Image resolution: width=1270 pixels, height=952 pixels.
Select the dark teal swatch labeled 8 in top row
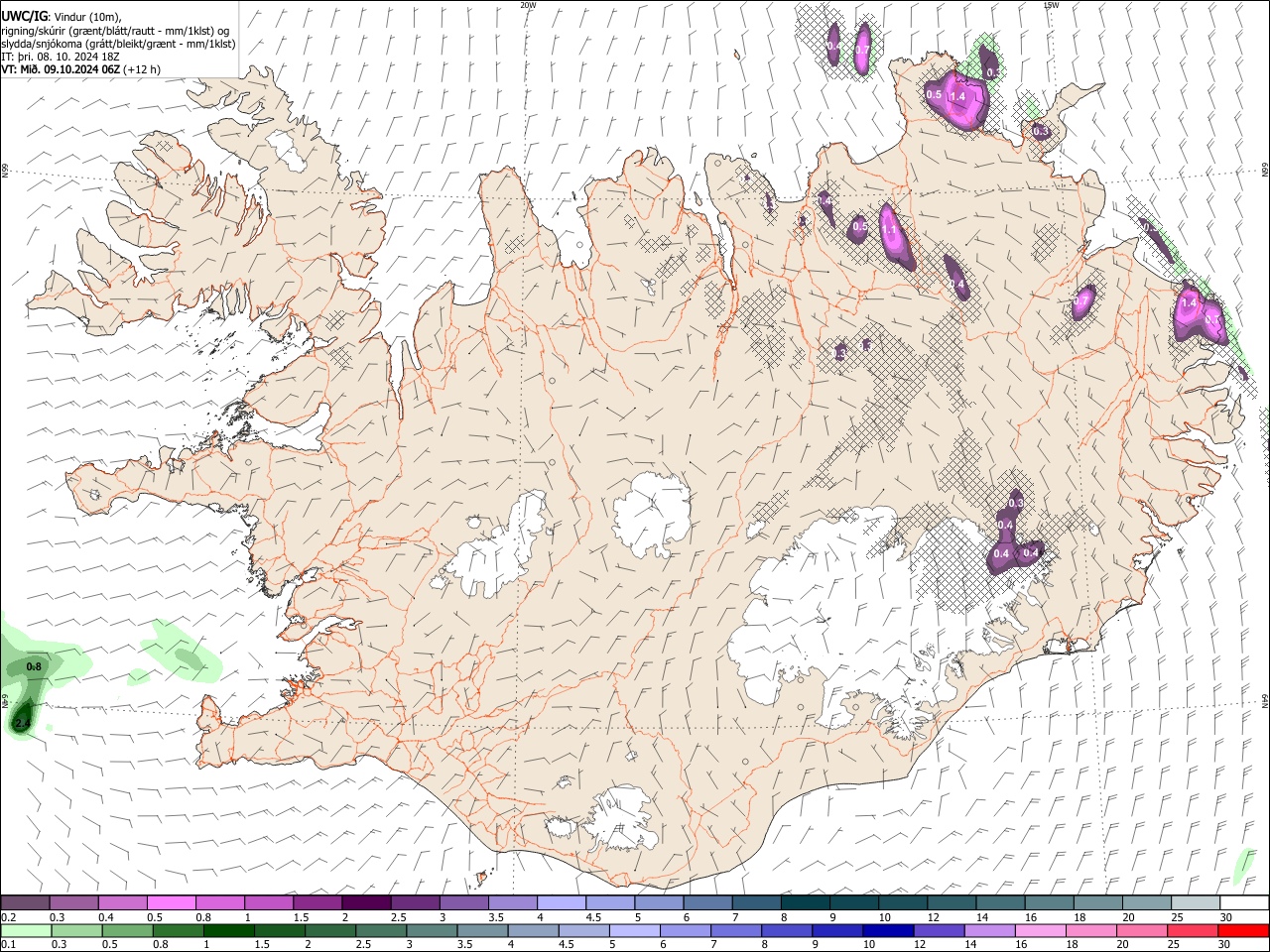pos(807,902)
